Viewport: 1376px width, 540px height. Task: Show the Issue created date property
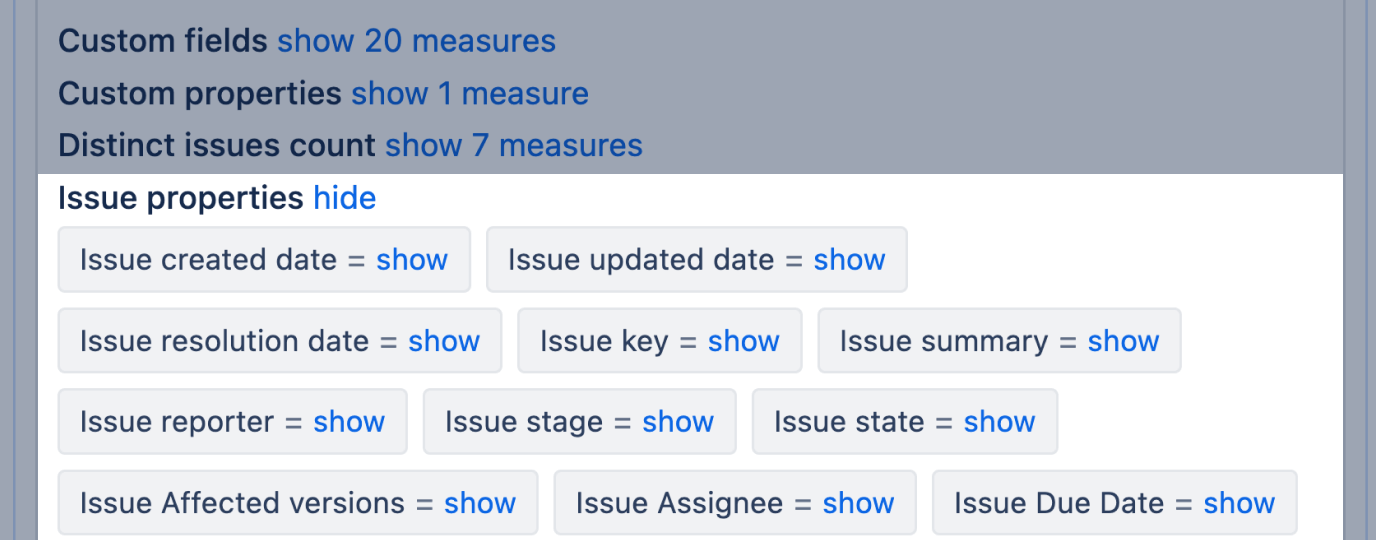tap(411, 260)
